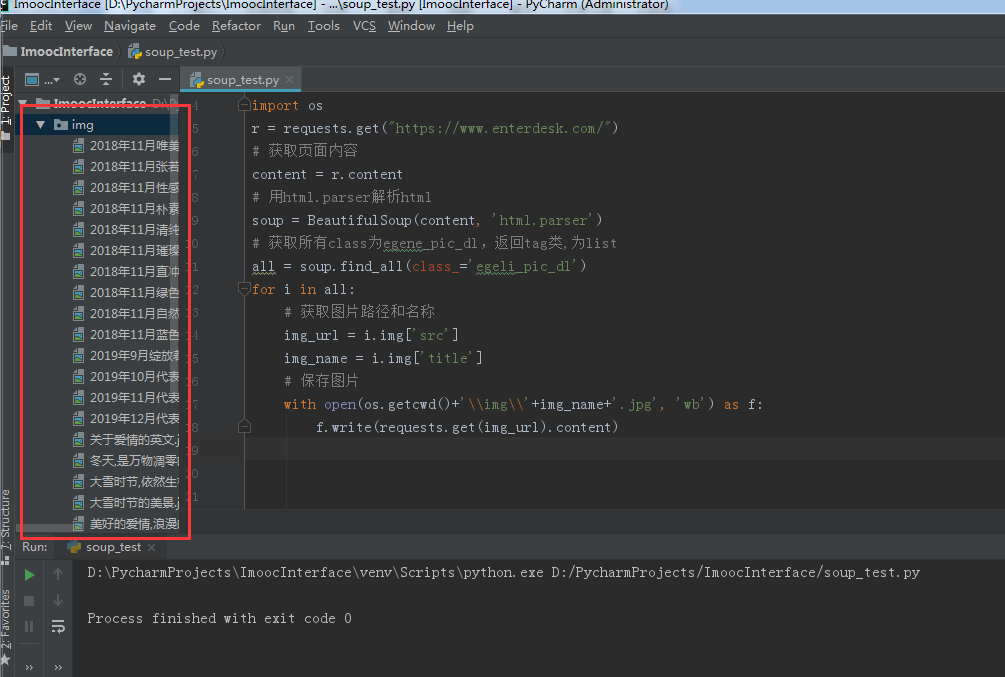Click the Collapse All icon in Project panel

click(106, 79)
